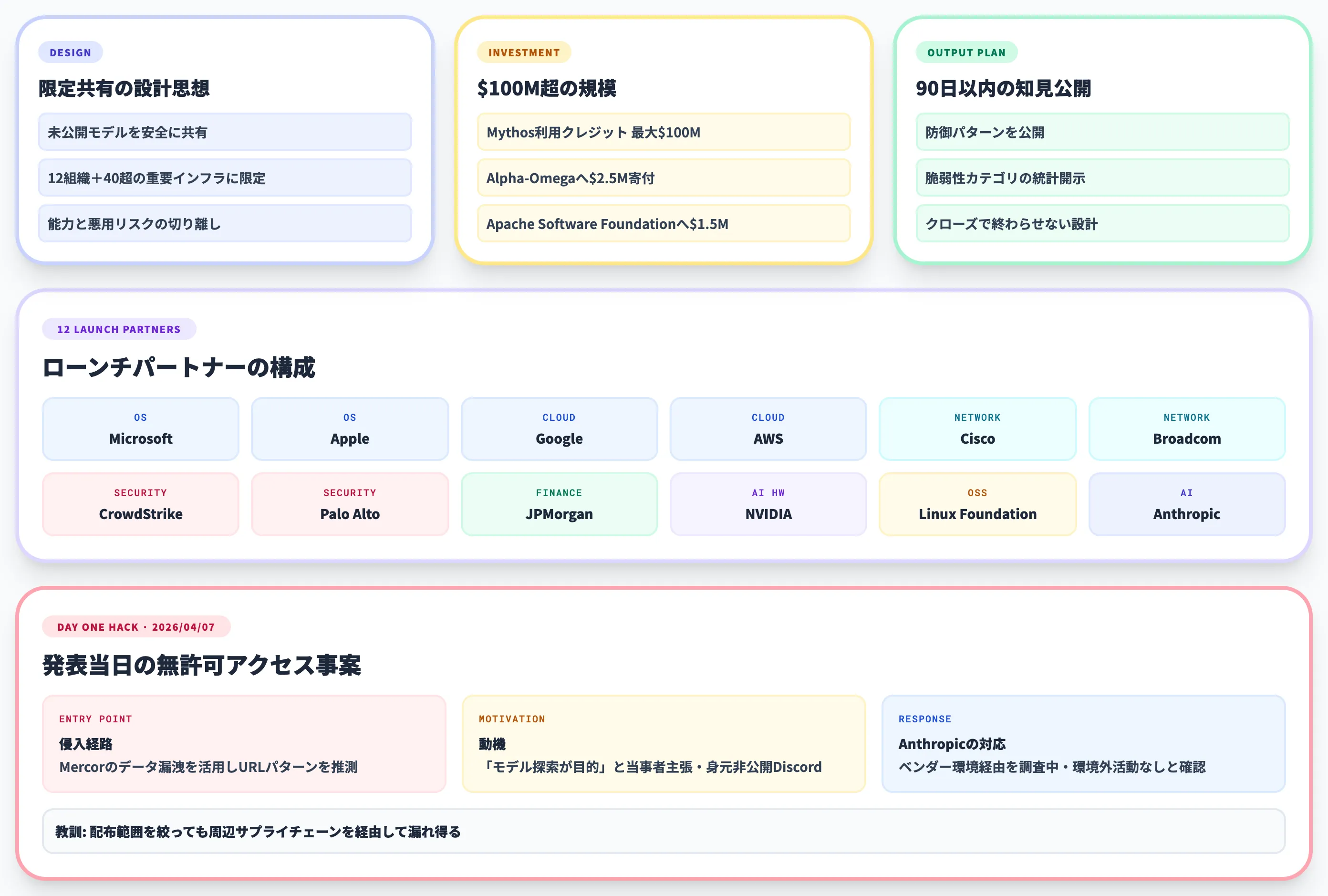Click the row クローズで終わらせない設計
The image size is (1328, 896).
1102,223
